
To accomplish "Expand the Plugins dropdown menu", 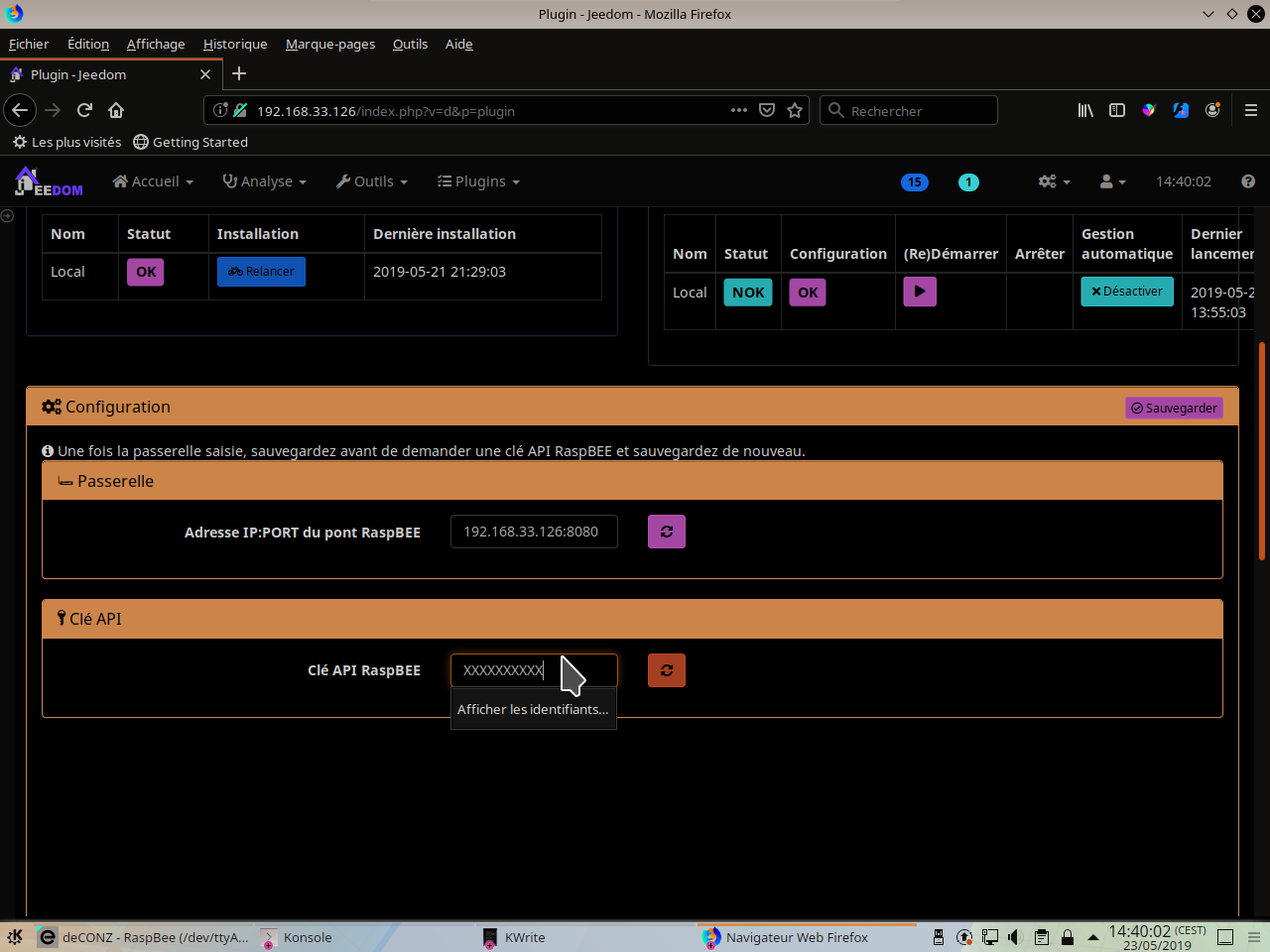I will tap(478, 181).
